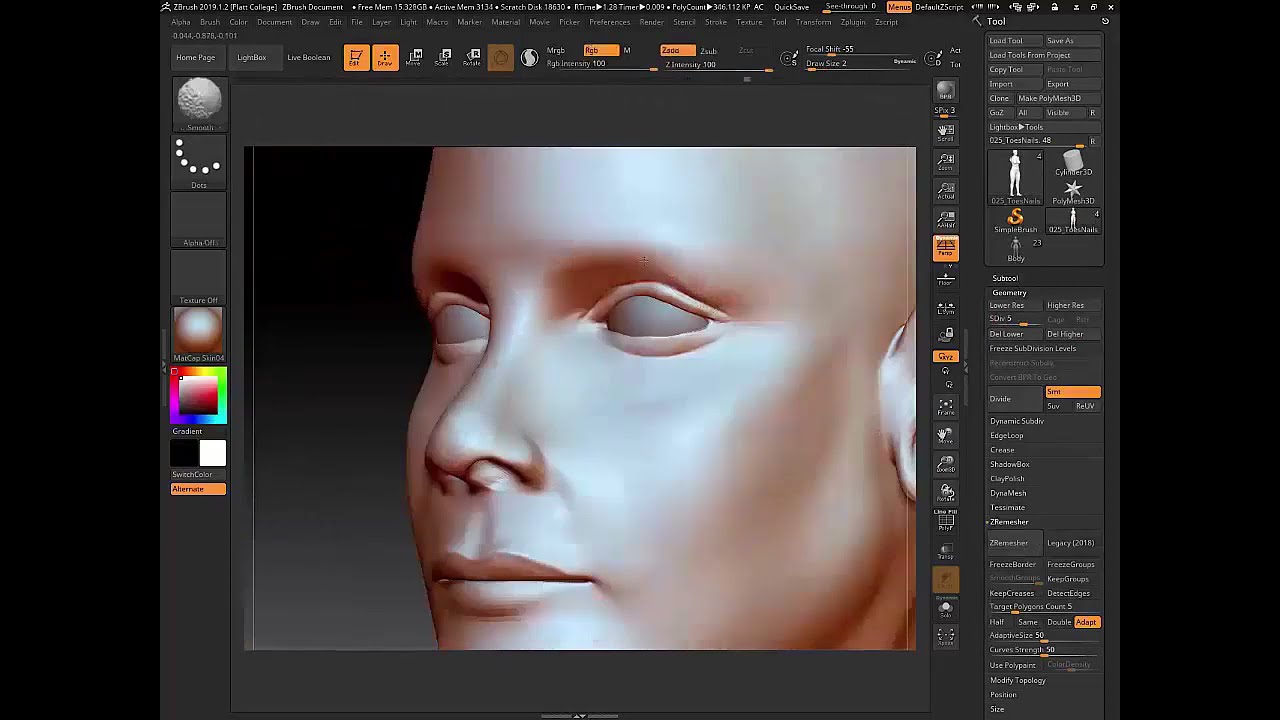
Task: Click the right shelf Rotate view icon
Action: tap(945, 493)
